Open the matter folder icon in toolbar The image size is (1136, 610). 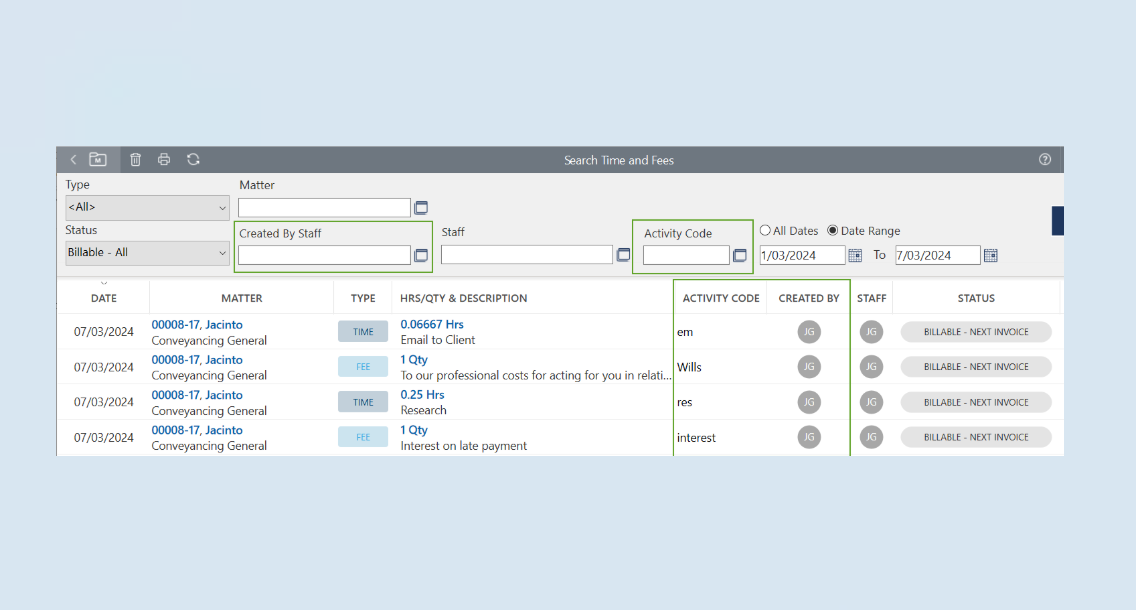[x=98, y=160]
